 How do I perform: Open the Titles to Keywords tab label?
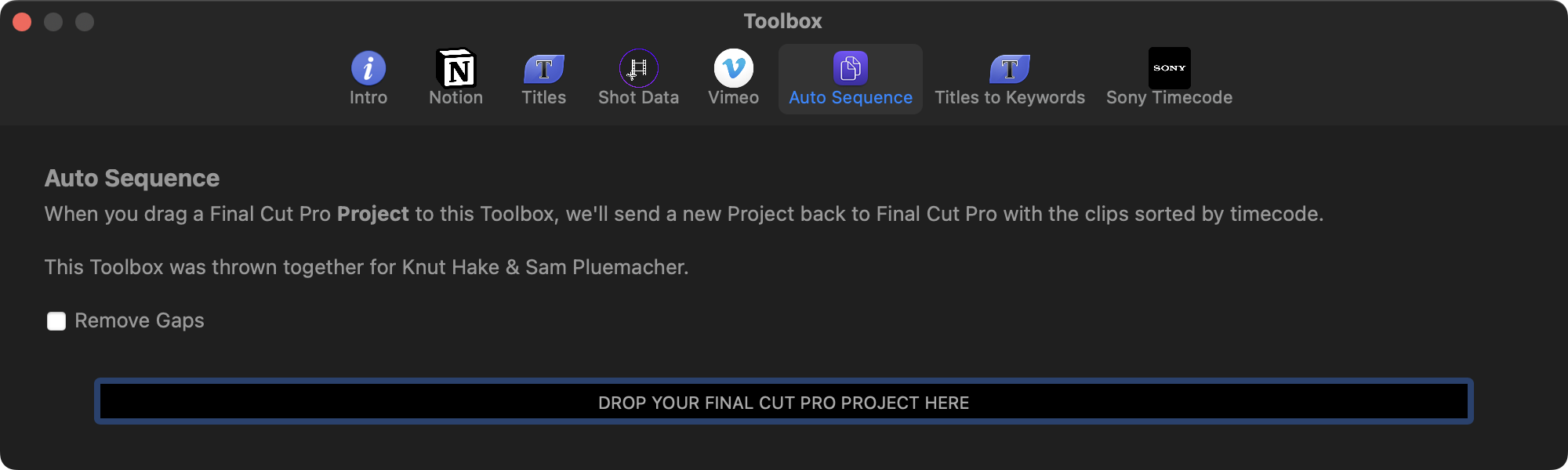coord(1010,98)
